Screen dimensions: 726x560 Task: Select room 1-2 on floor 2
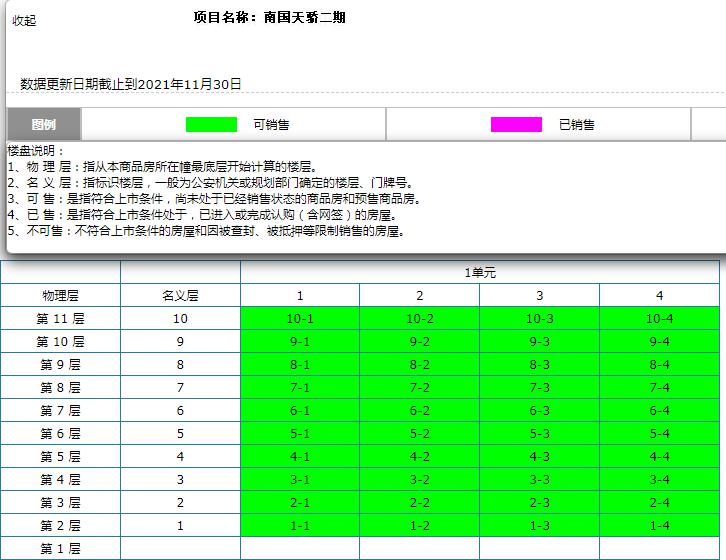(419, 525)
